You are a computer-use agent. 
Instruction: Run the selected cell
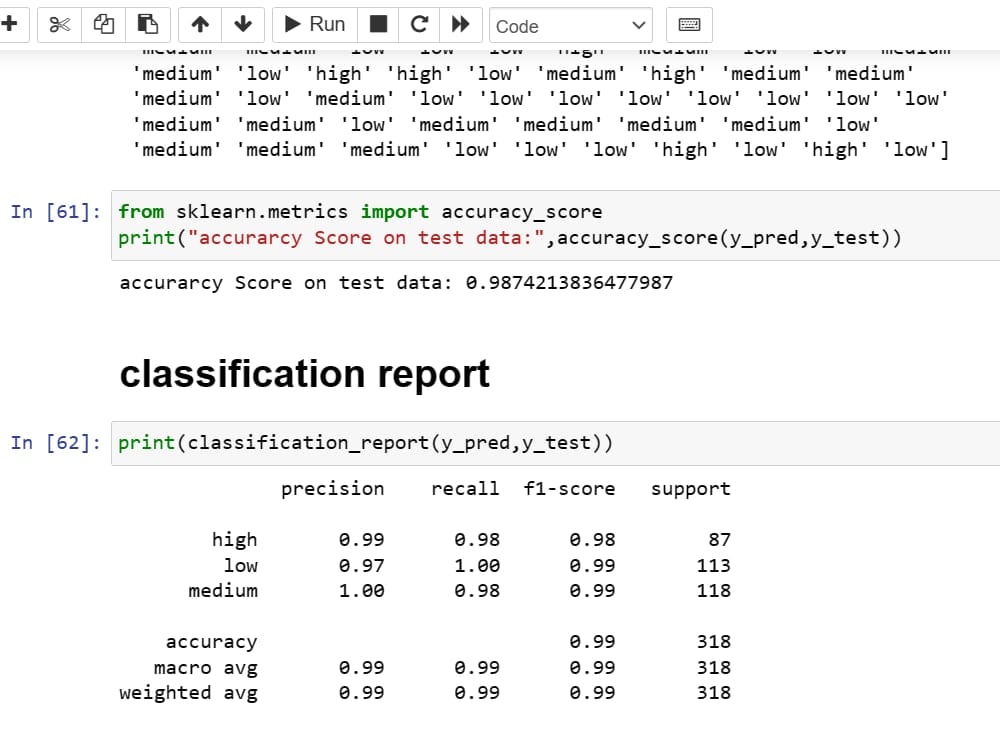click(315, 24)
